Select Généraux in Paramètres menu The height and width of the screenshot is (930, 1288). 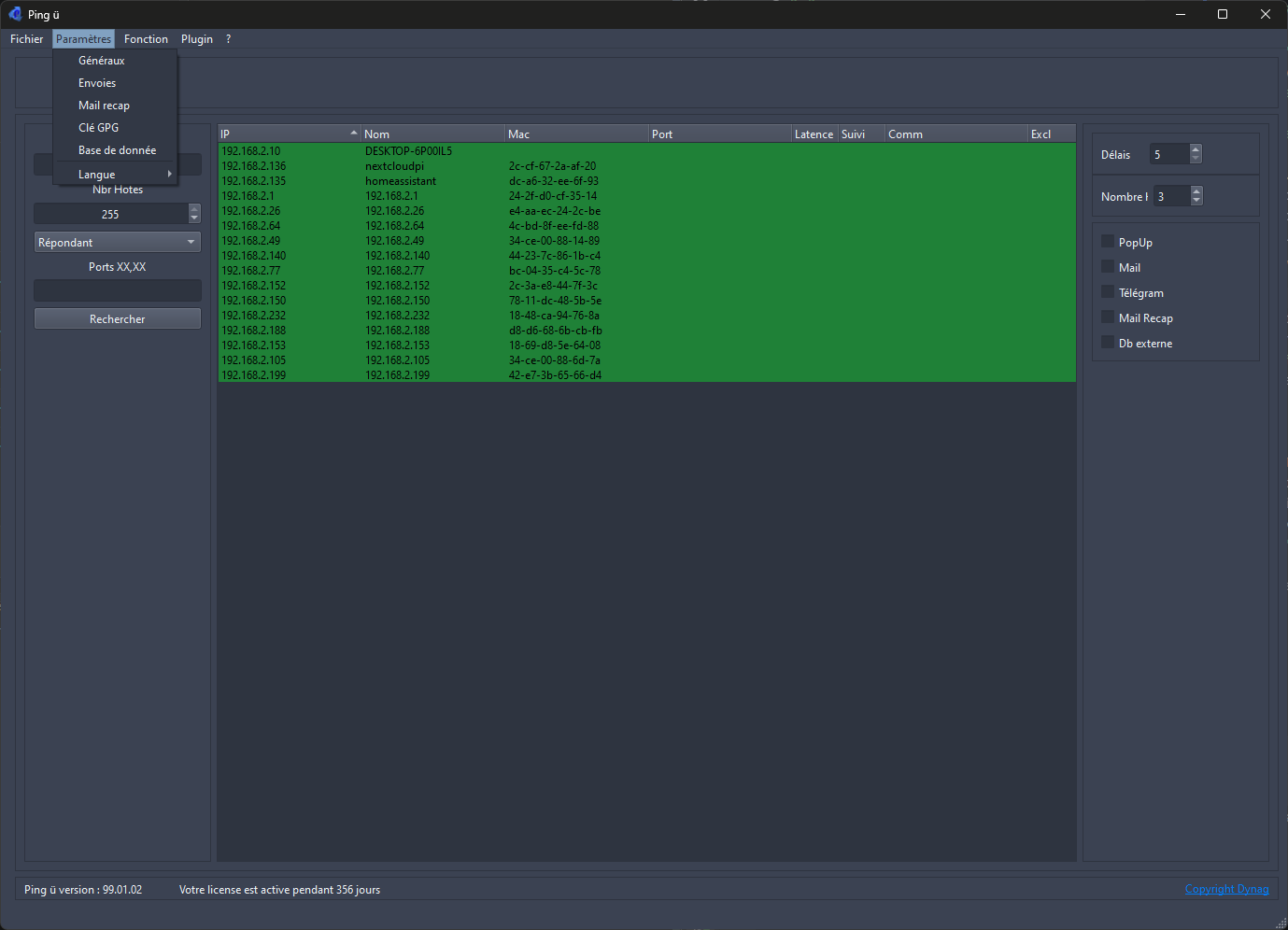point(115,61)
